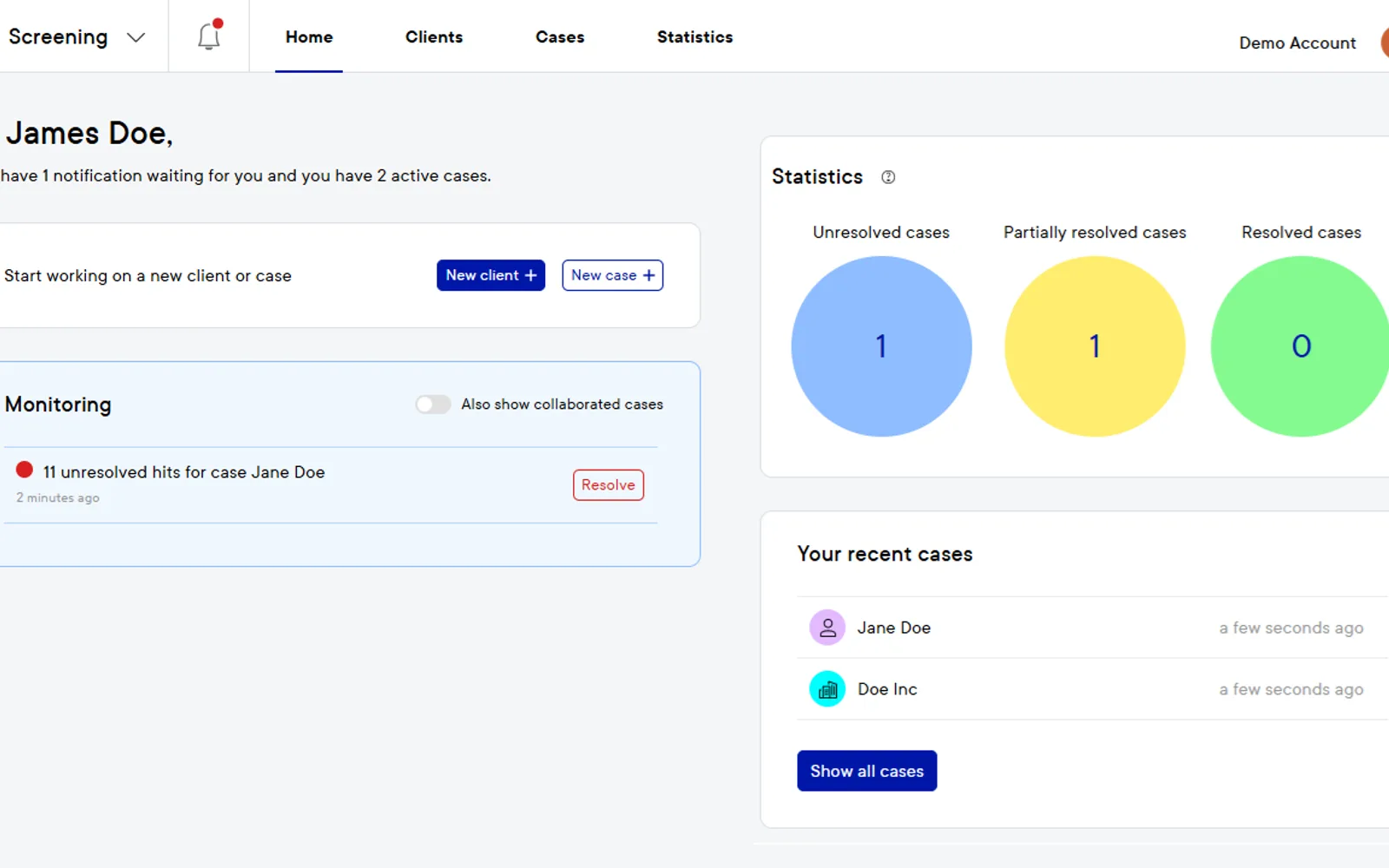
Task: Click the Doe Inc company building icon
Action: tap(827, 689)
